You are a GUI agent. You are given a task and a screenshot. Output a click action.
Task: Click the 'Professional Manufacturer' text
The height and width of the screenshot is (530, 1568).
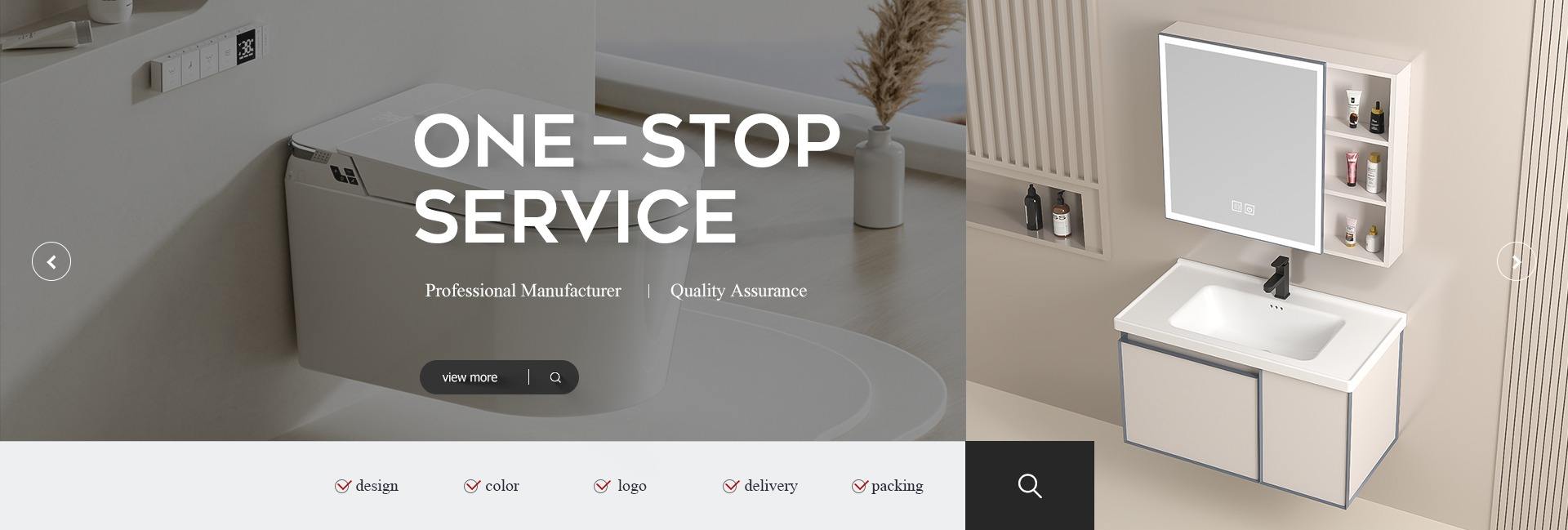coord(523,291)
